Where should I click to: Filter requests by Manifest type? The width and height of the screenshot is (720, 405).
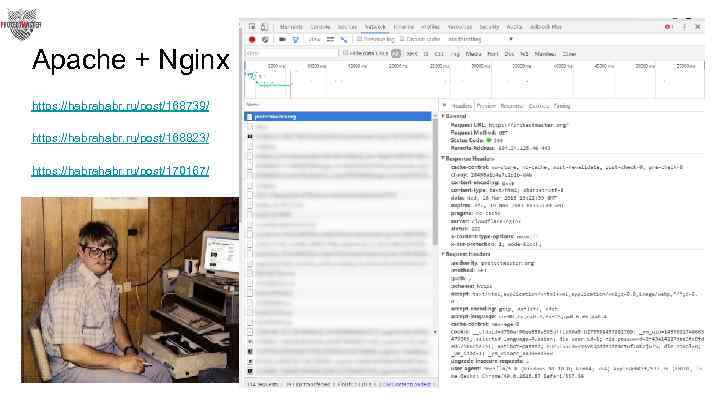[545, 54]
